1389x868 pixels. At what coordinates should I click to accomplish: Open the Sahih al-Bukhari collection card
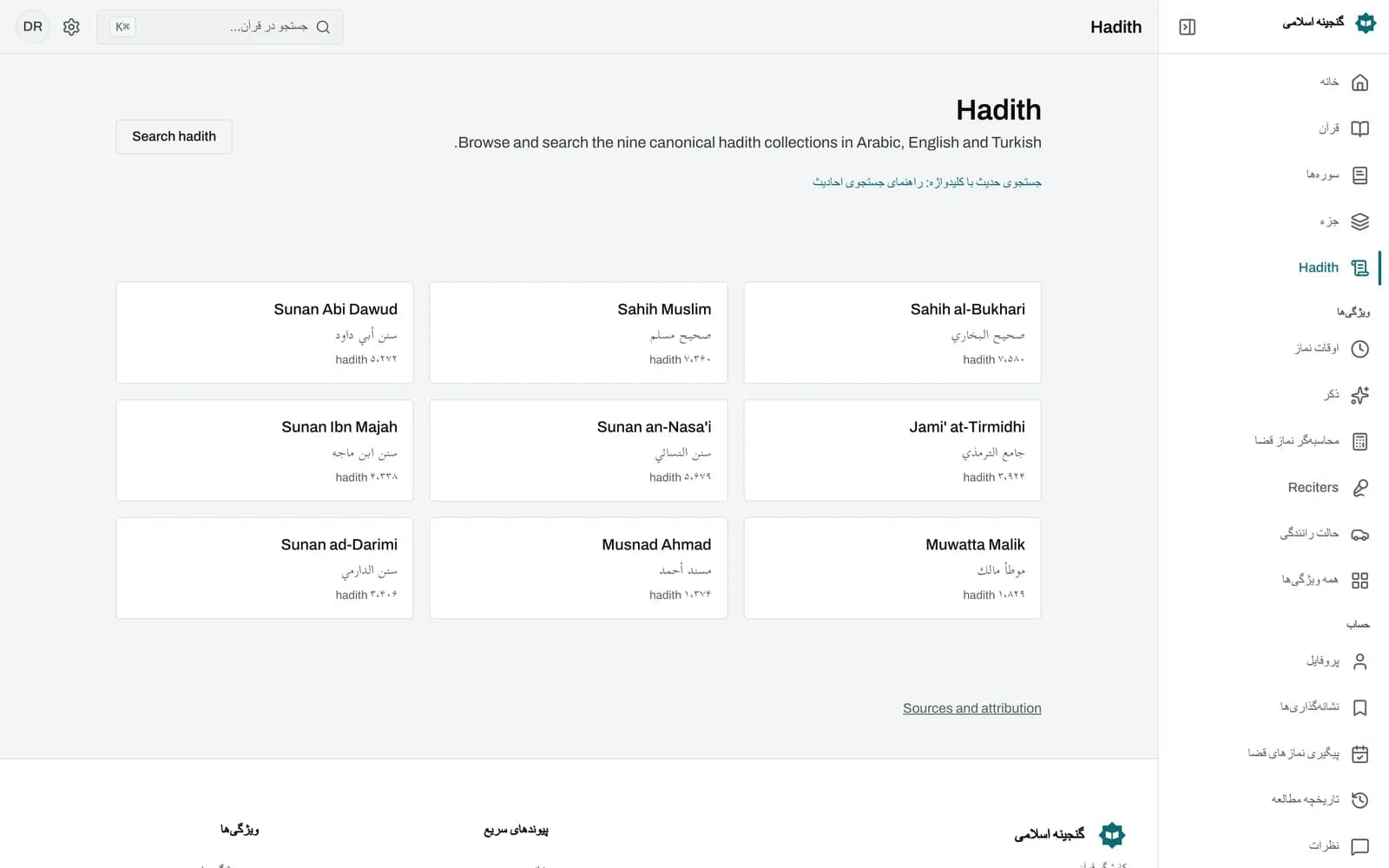(x=892, y=332)
